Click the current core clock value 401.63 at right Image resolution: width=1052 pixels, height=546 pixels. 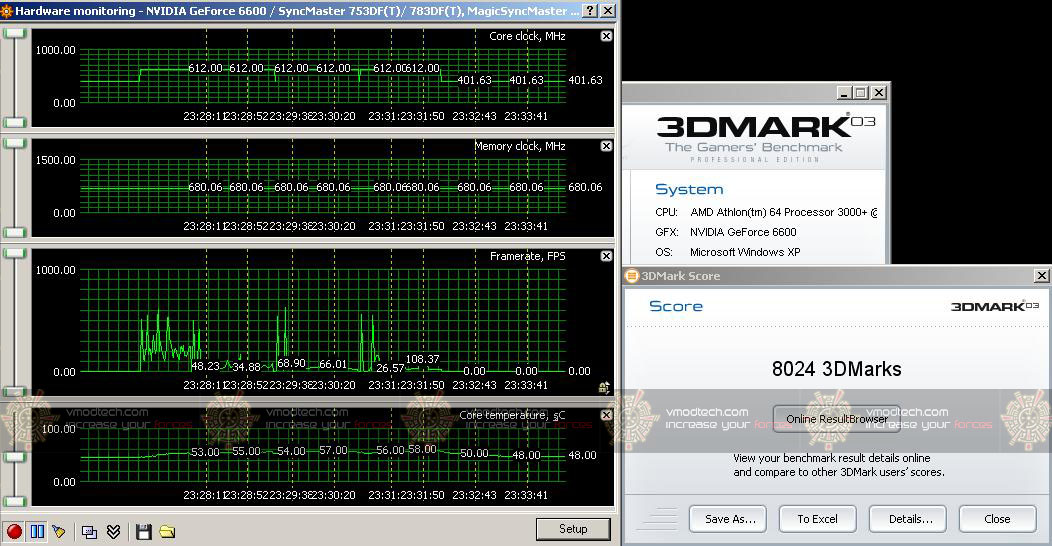coord(585,80)
